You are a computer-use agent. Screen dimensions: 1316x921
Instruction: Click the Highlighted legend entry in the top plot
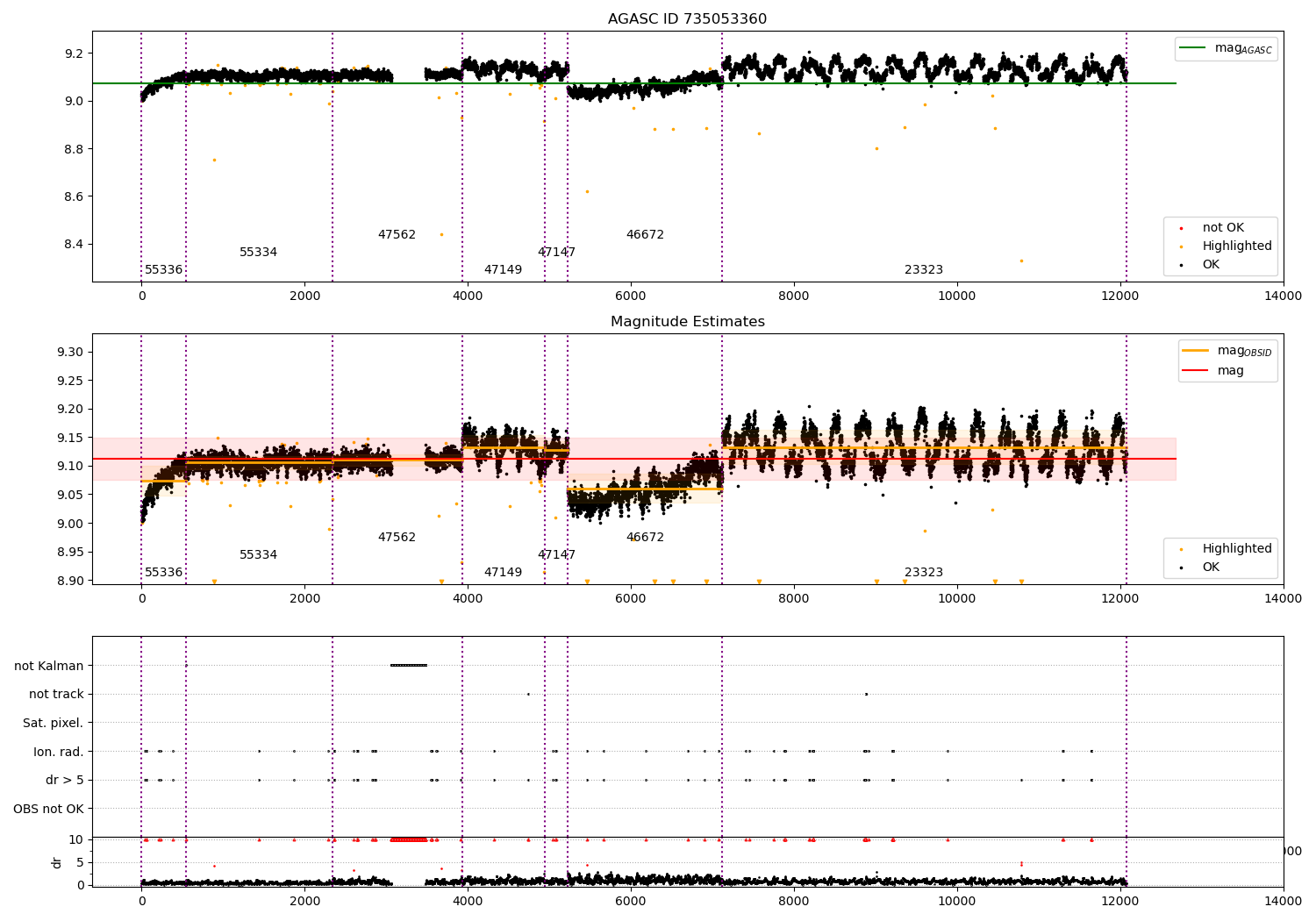point(1226,246)
